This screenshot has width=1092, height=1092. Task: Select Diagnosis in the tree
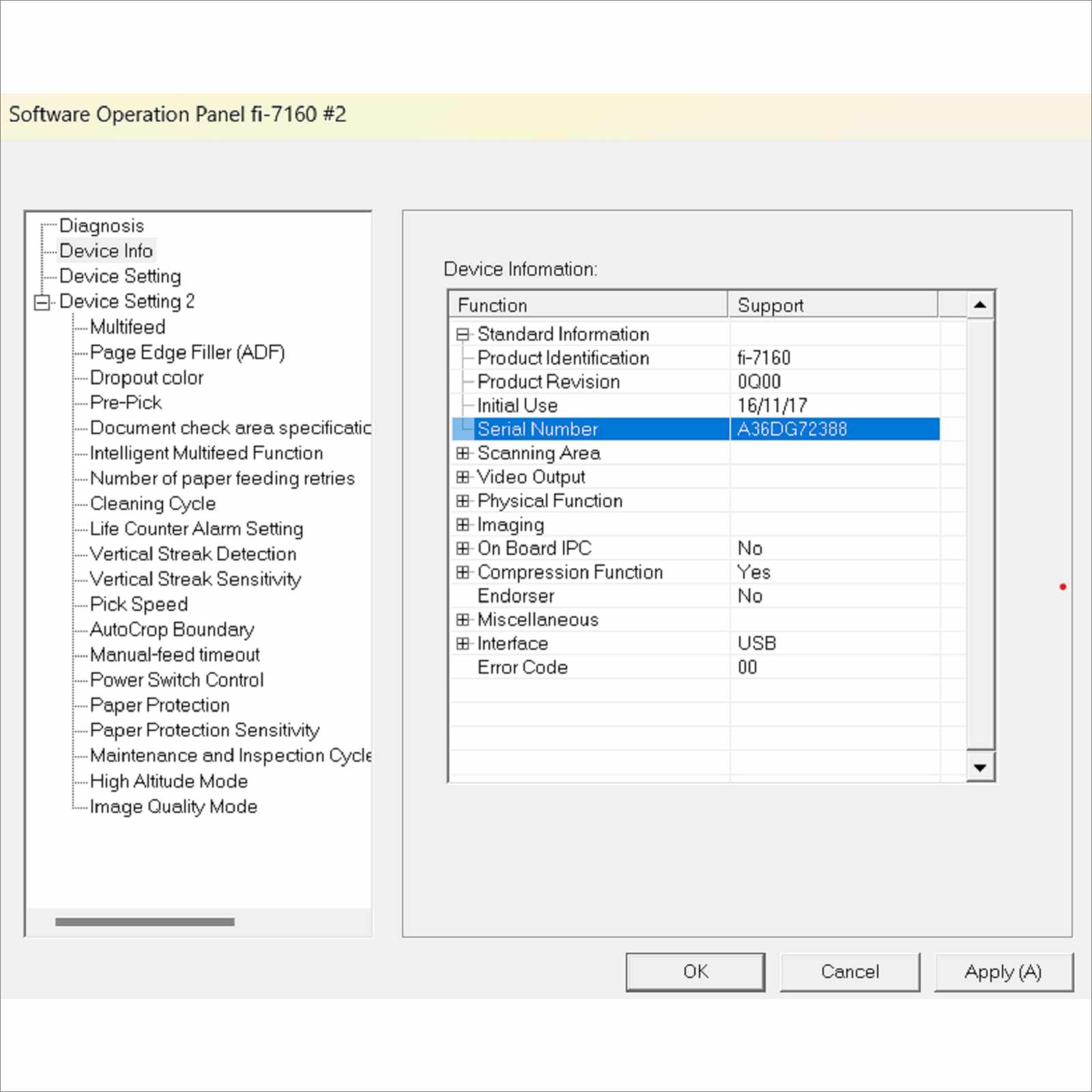pyautogui.click(x=102, y=226)
